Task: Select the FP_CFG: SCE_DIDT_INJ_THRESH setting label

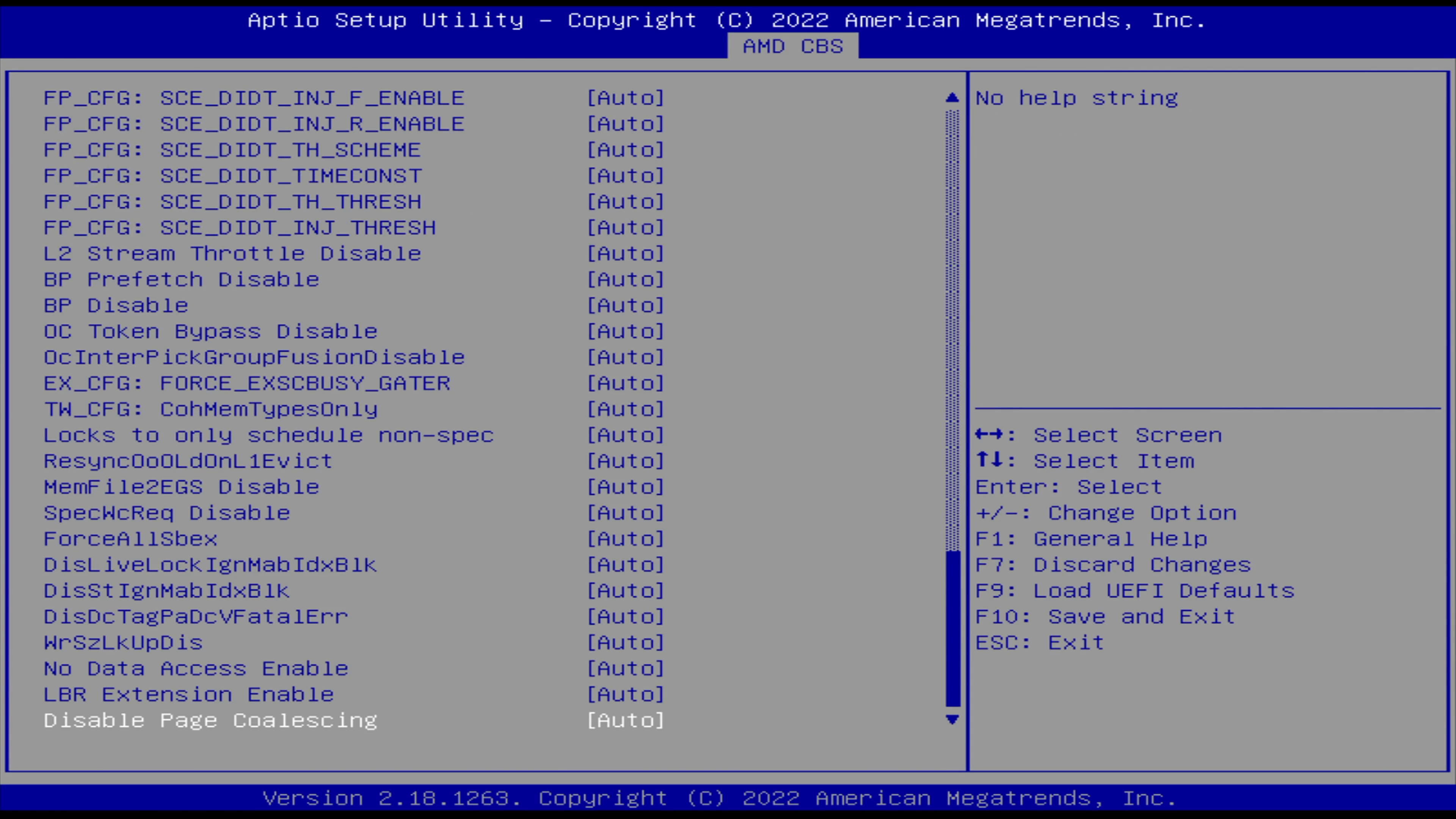Action: [240, 228]
